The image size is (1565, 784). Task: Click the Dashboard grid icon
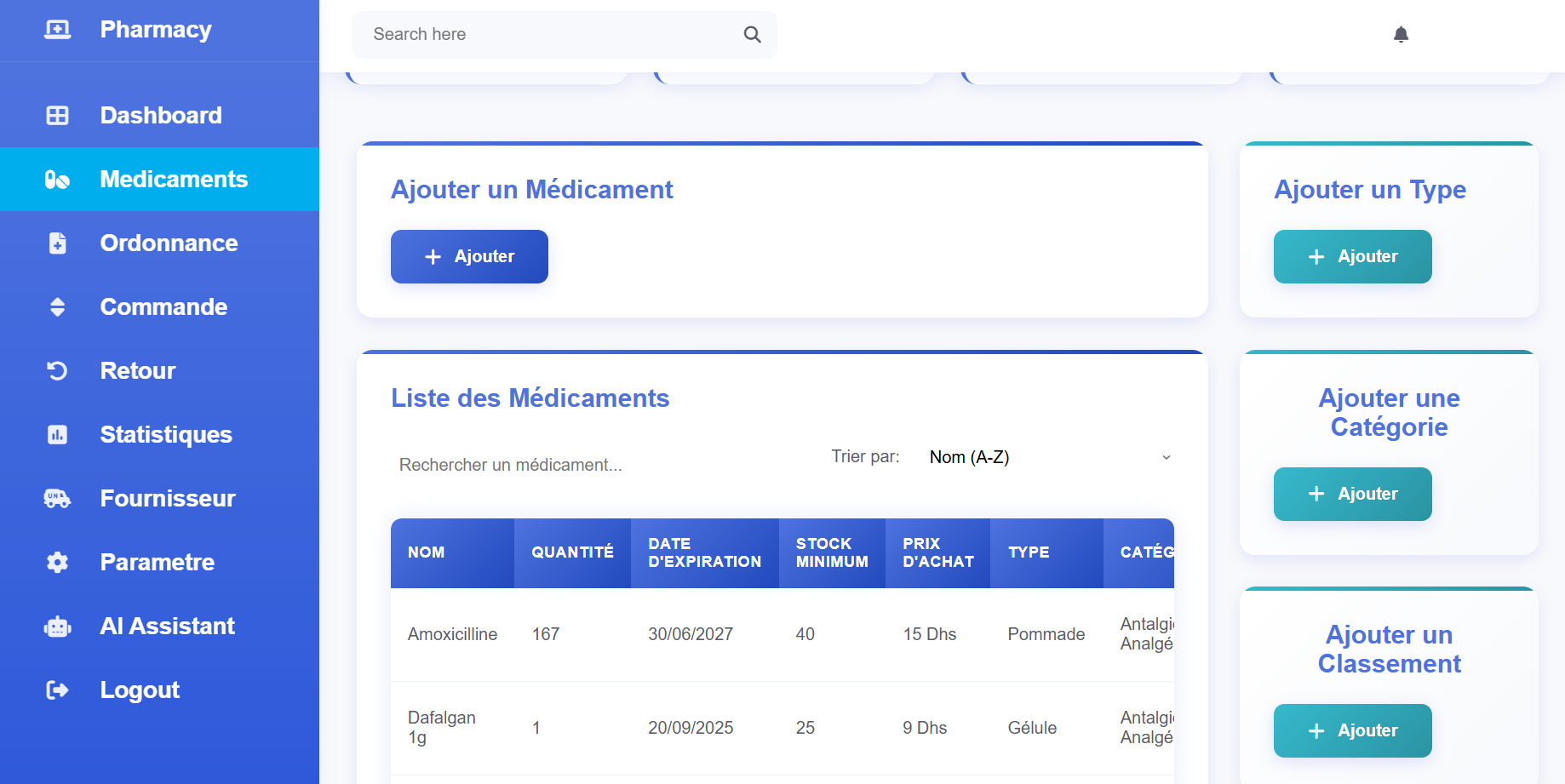pyautogui.click(x=57, y=116)
